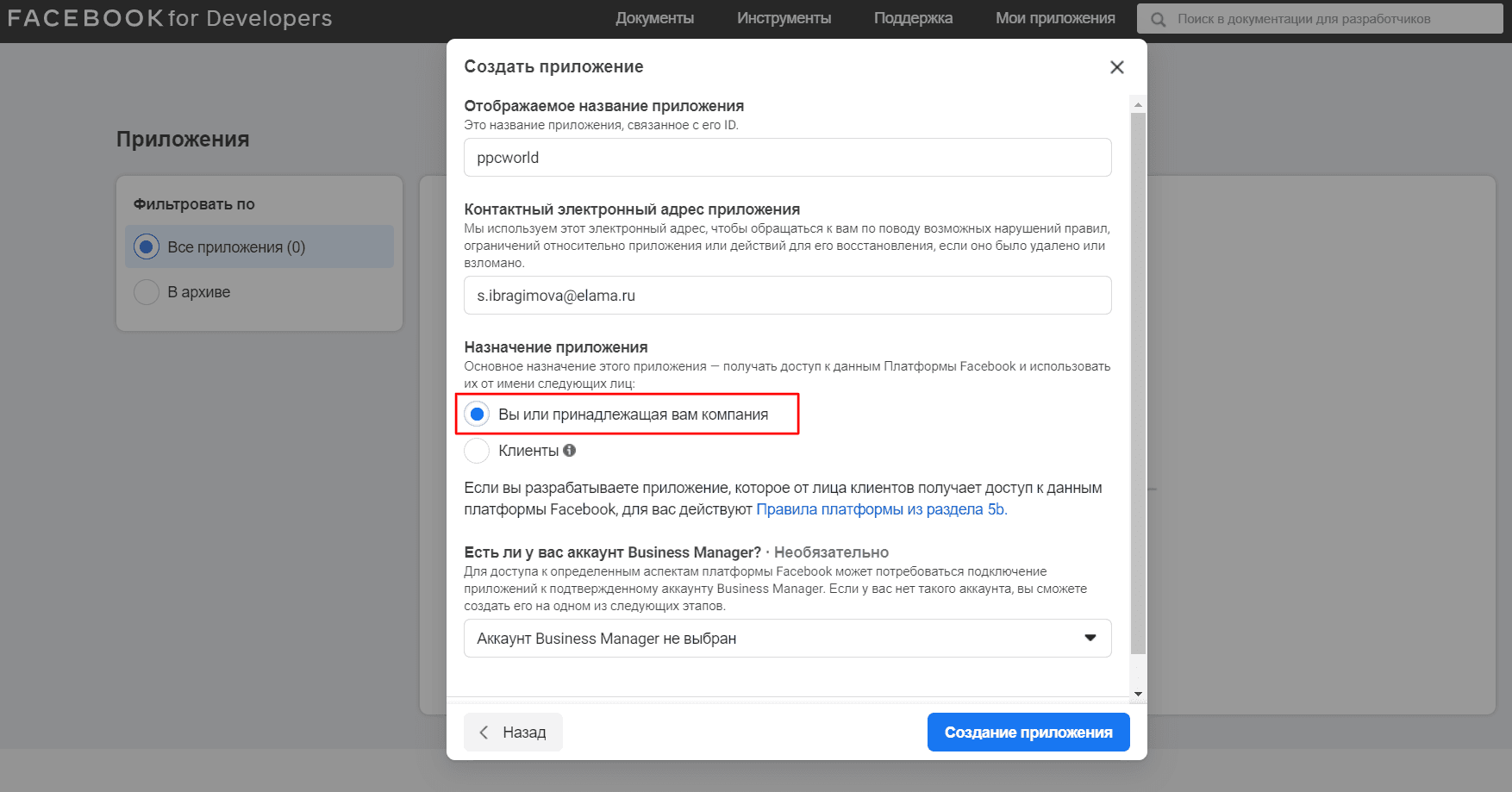Click the scrollbar down arrow
The height and width of the screenshot is (792, 1512).
tap(1138, 694)
